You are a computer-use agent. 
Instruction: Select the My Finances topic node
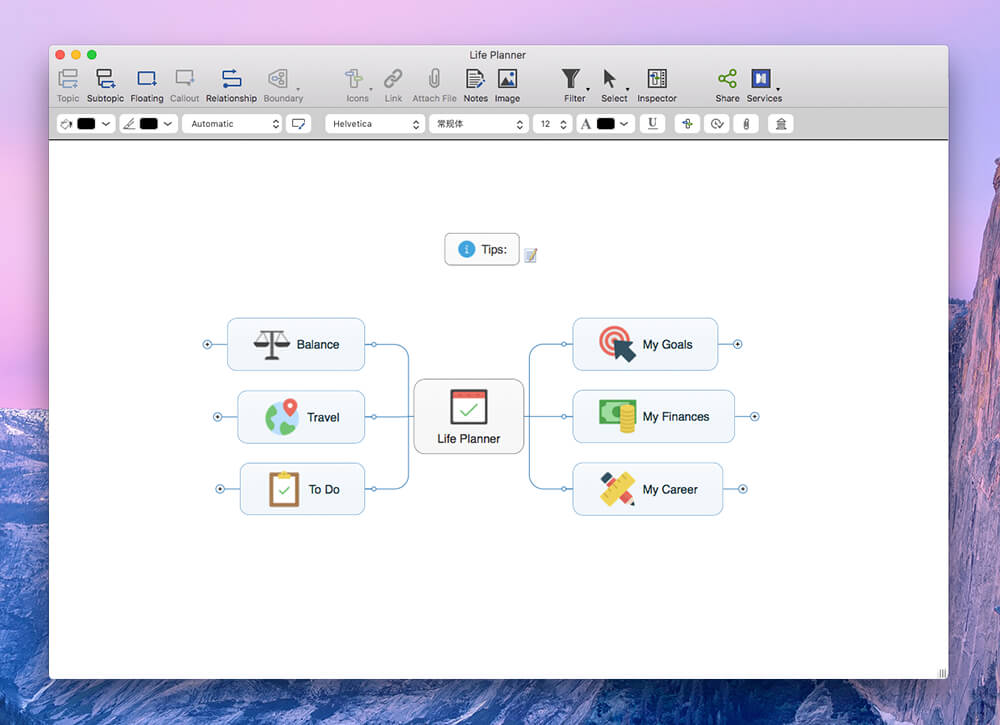pyautogui.click(x=654, y=416)
